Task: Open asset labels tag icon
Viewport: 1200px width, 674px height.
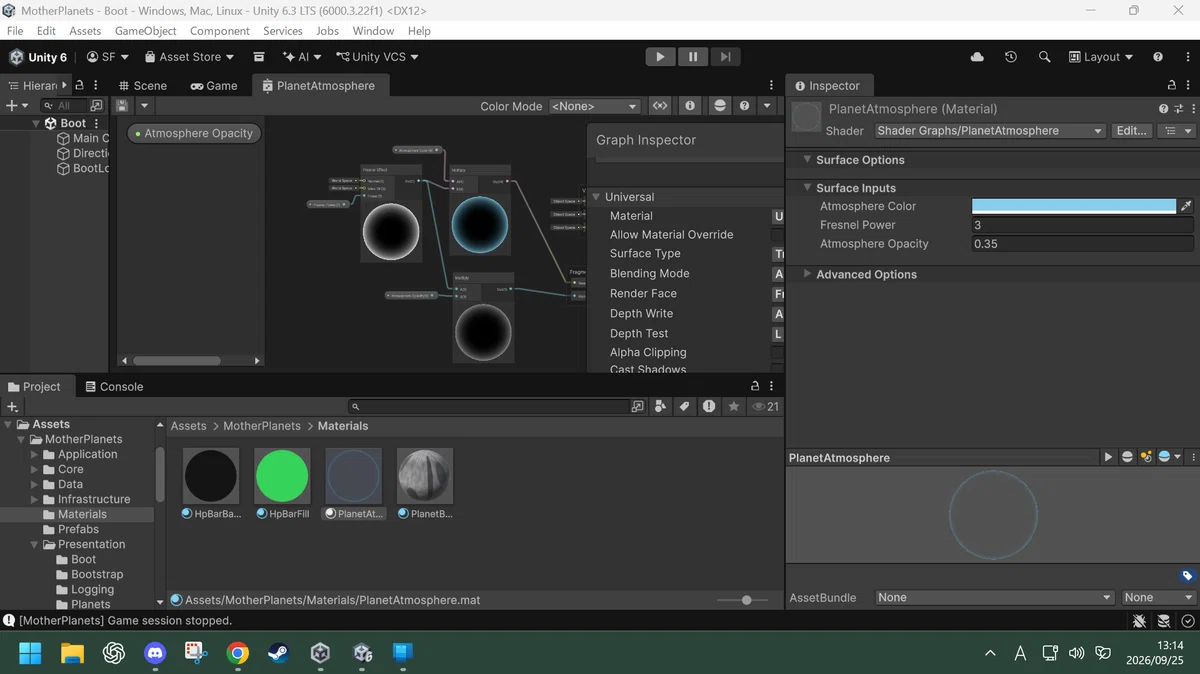Action: (1187, 576)
